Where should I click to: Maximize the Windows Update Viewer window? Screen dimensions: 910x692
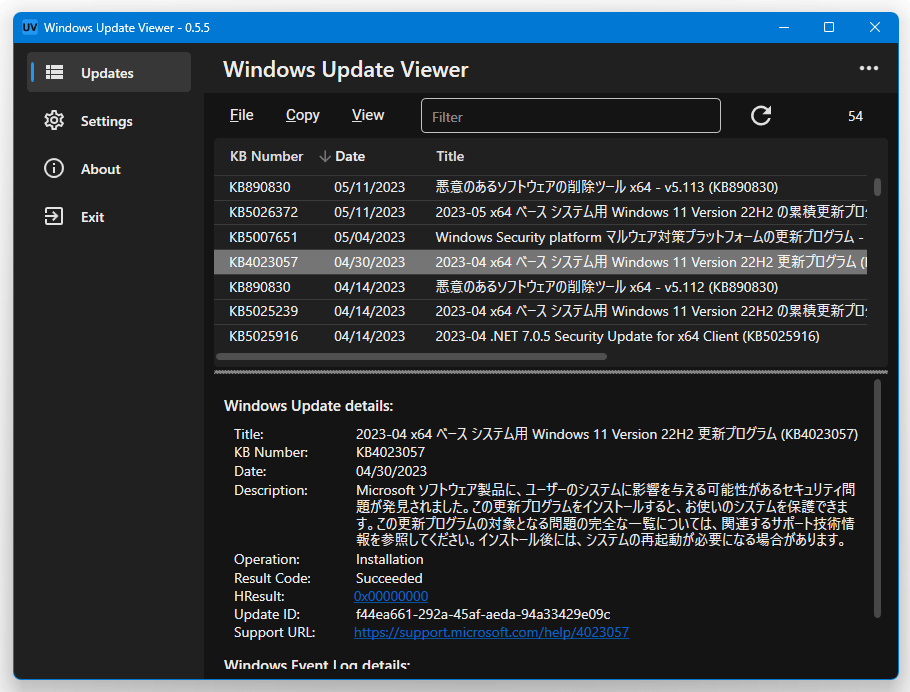[829, 27]
